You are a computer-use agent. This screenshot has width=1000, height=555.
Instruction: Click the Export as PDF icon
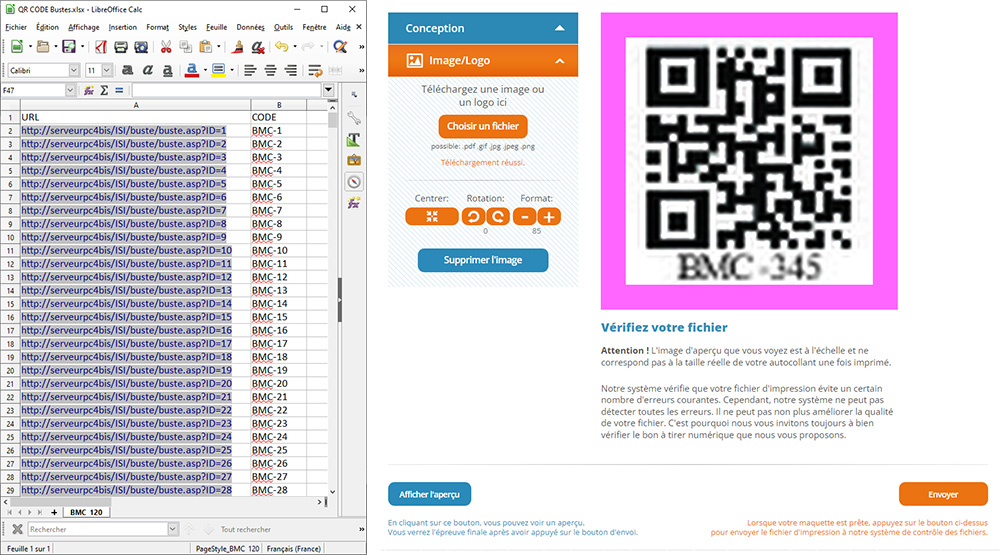tap(100, 47)
